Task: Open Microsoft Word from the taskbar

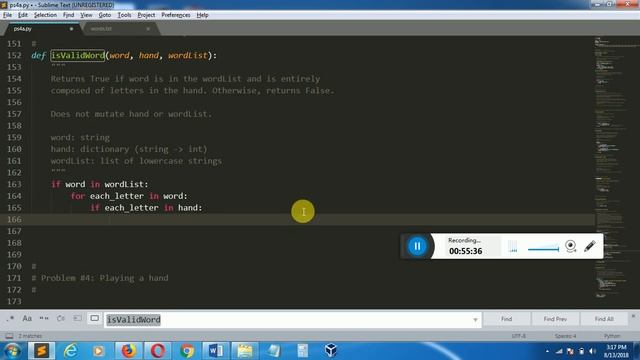Action: pos(216,351)
